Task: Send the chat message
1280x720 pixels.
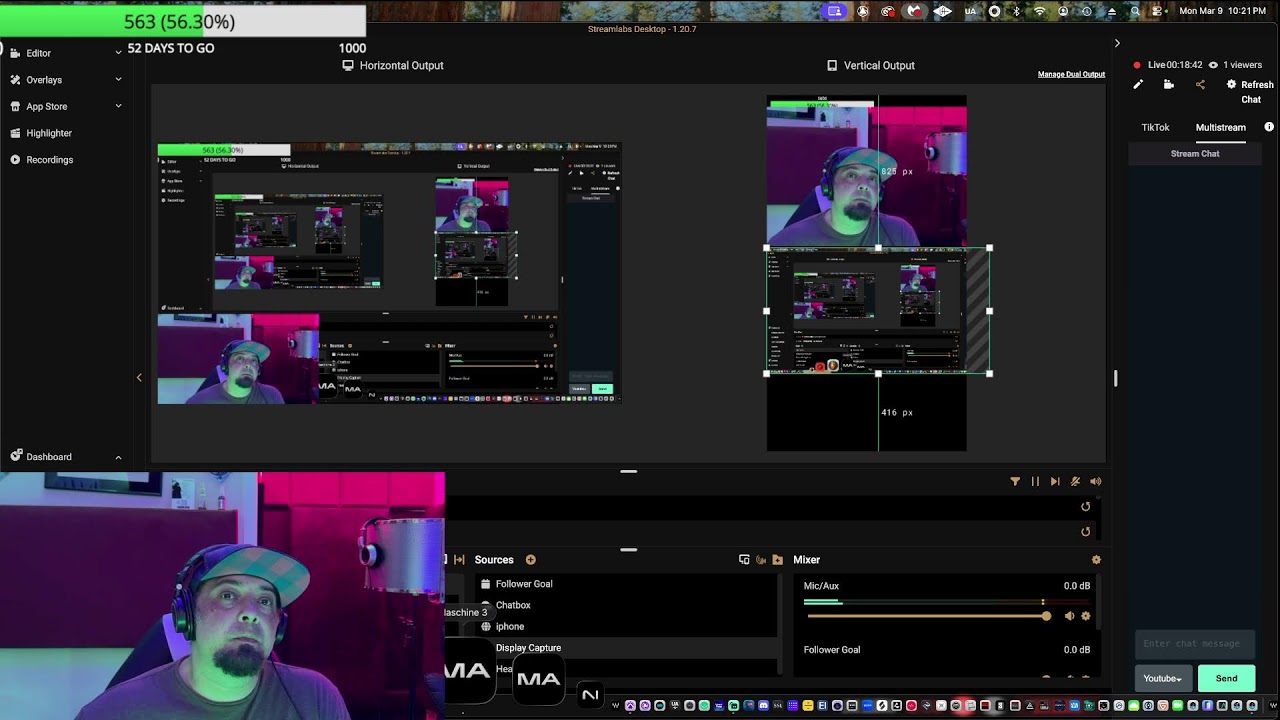Action: 1226,678
